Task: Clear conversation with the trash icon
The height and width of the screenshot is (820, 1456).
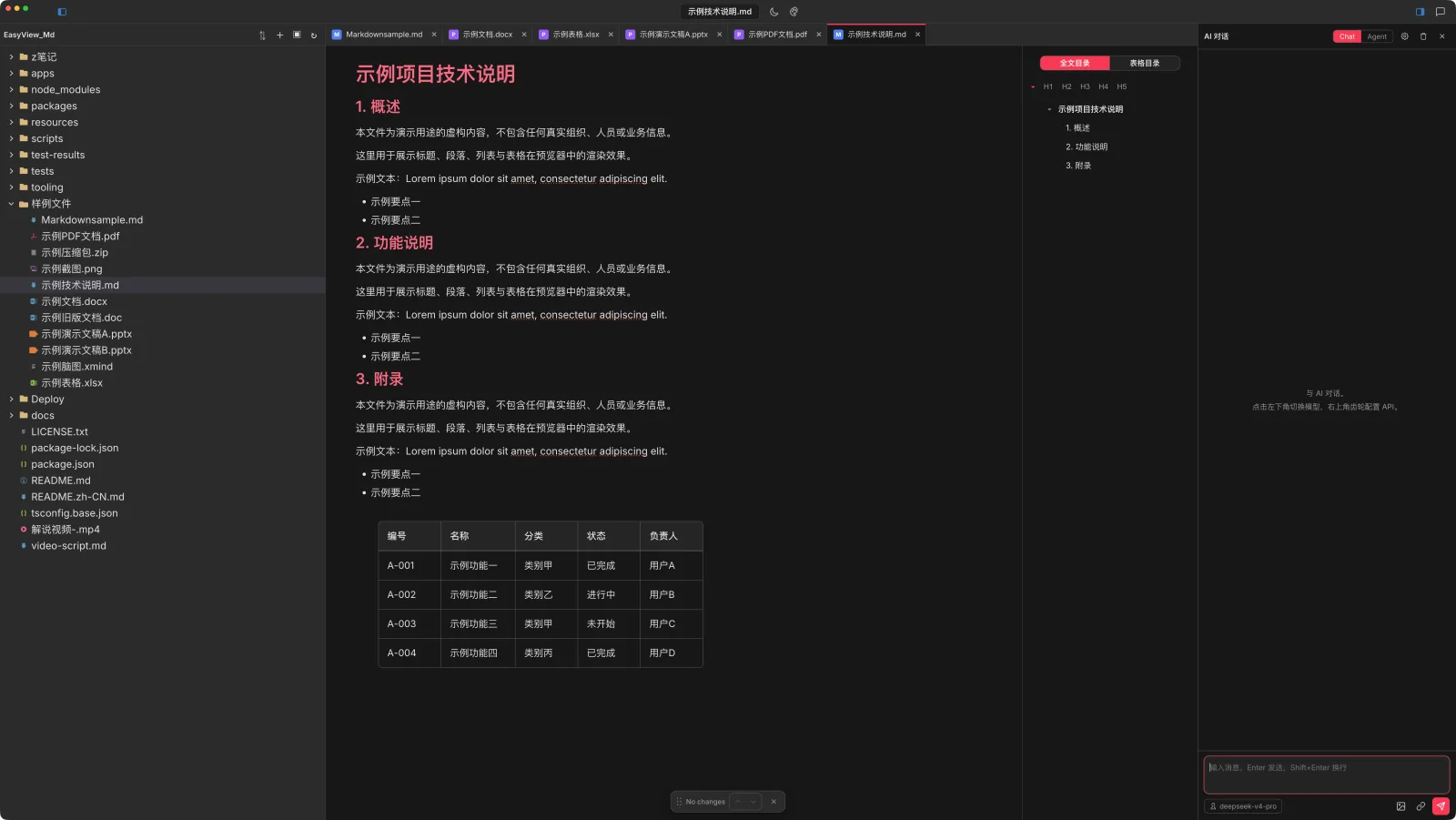Action: pos(1423,36)
